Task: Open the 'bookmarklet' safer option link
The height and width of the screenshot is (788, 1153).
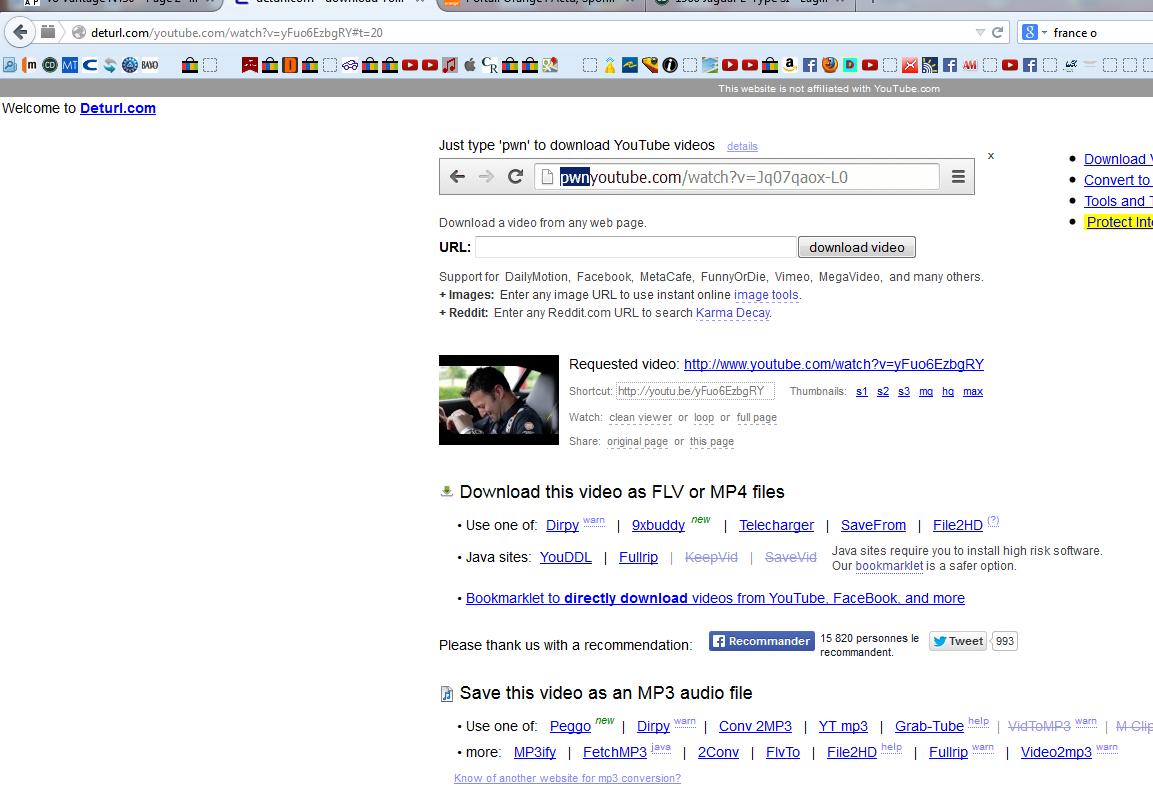Action: point(889,566)
